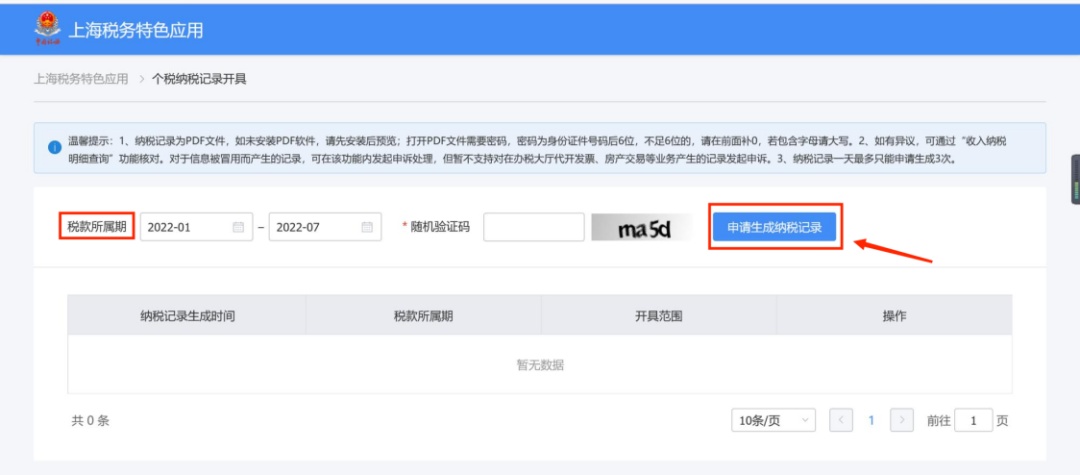Go to previous page arrow in pagination
The image size is (1080, 475).
(841, 421)
